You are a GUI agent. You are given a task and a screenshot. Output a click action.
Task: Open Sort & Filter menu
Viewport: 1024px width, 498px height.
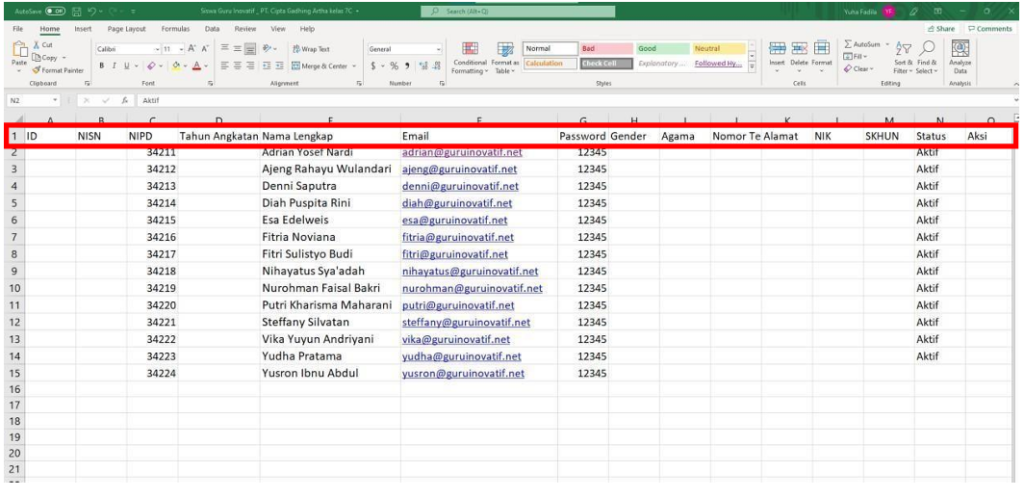click(904, 57)
